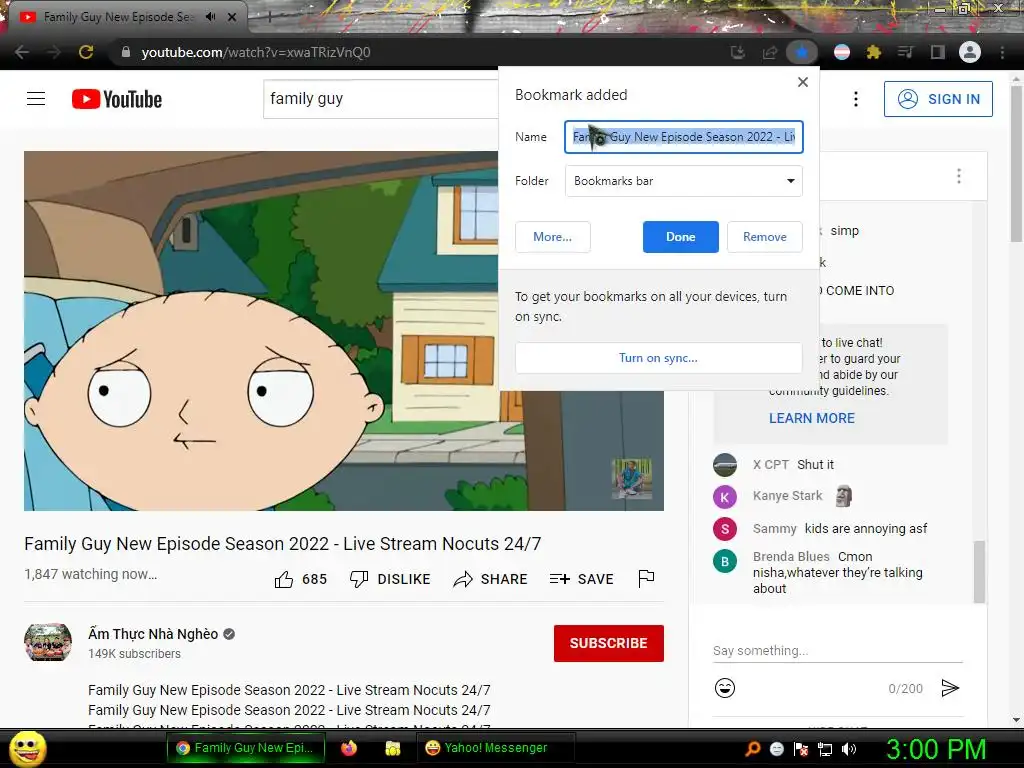Click the install app icon in address bar
This screenshot has width=1024, height=768.
(x=738, y=52)
